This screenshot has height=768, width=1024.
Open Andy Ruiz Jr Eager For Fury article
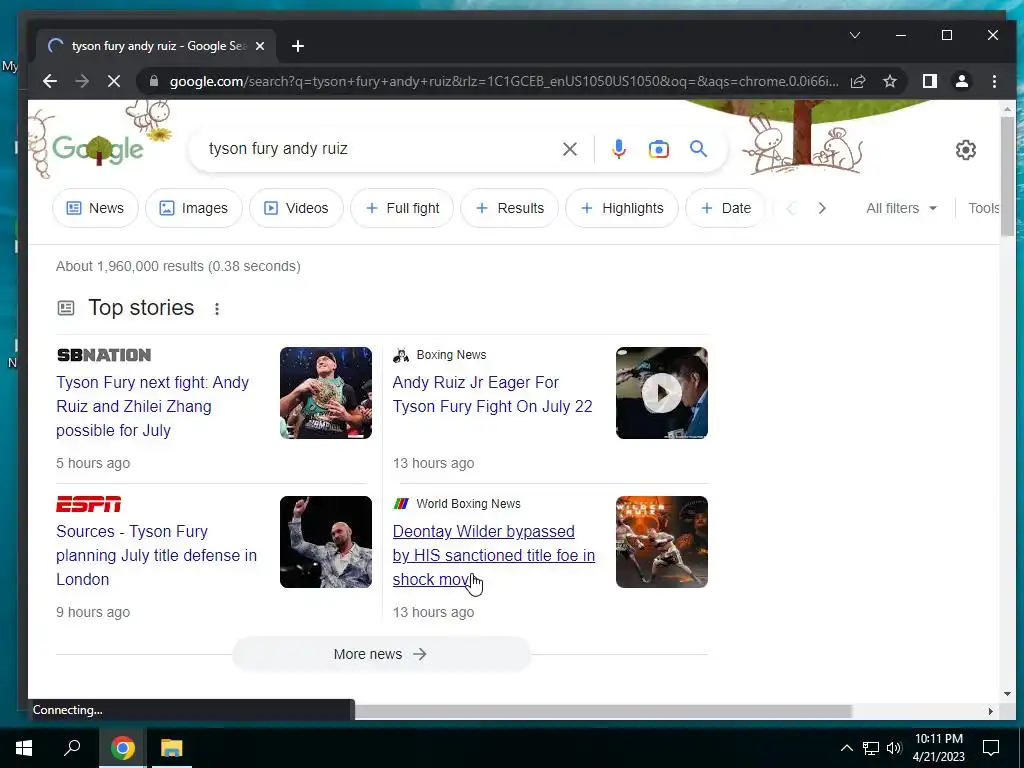[492, 394]
